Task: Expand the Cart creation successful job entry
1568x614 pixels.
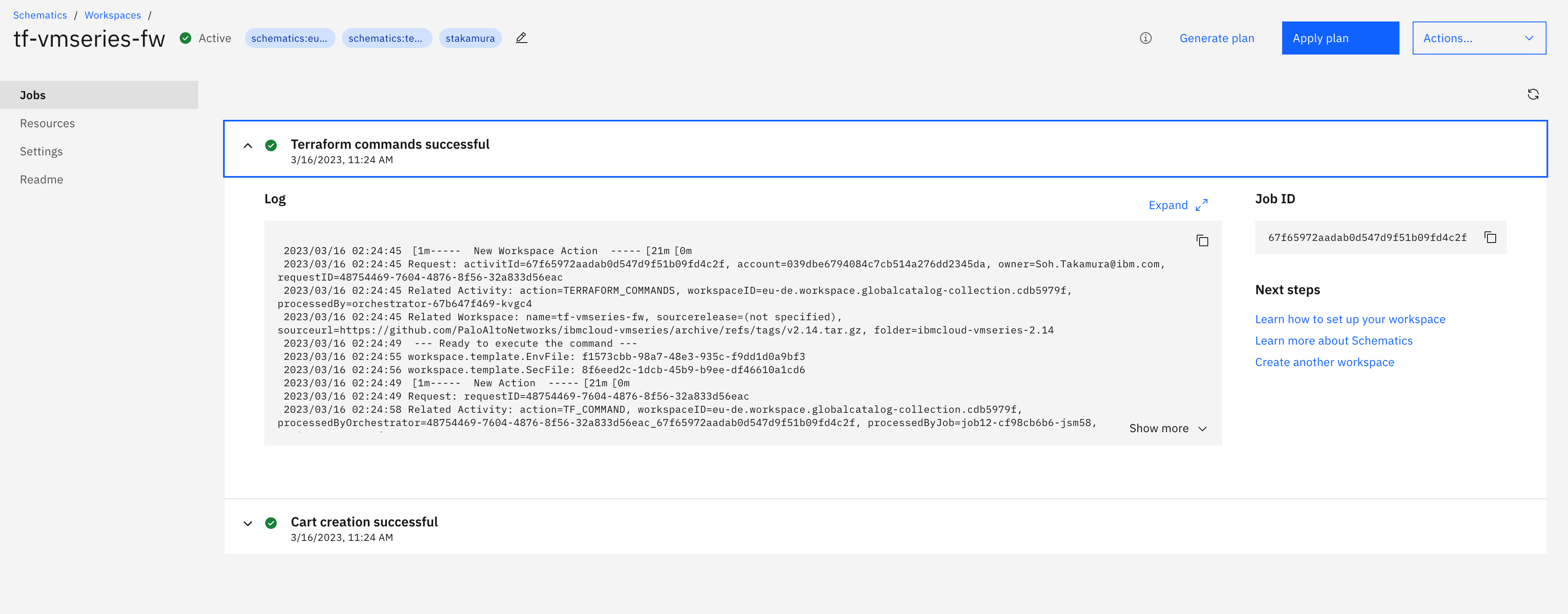Action: click(248, 523)
